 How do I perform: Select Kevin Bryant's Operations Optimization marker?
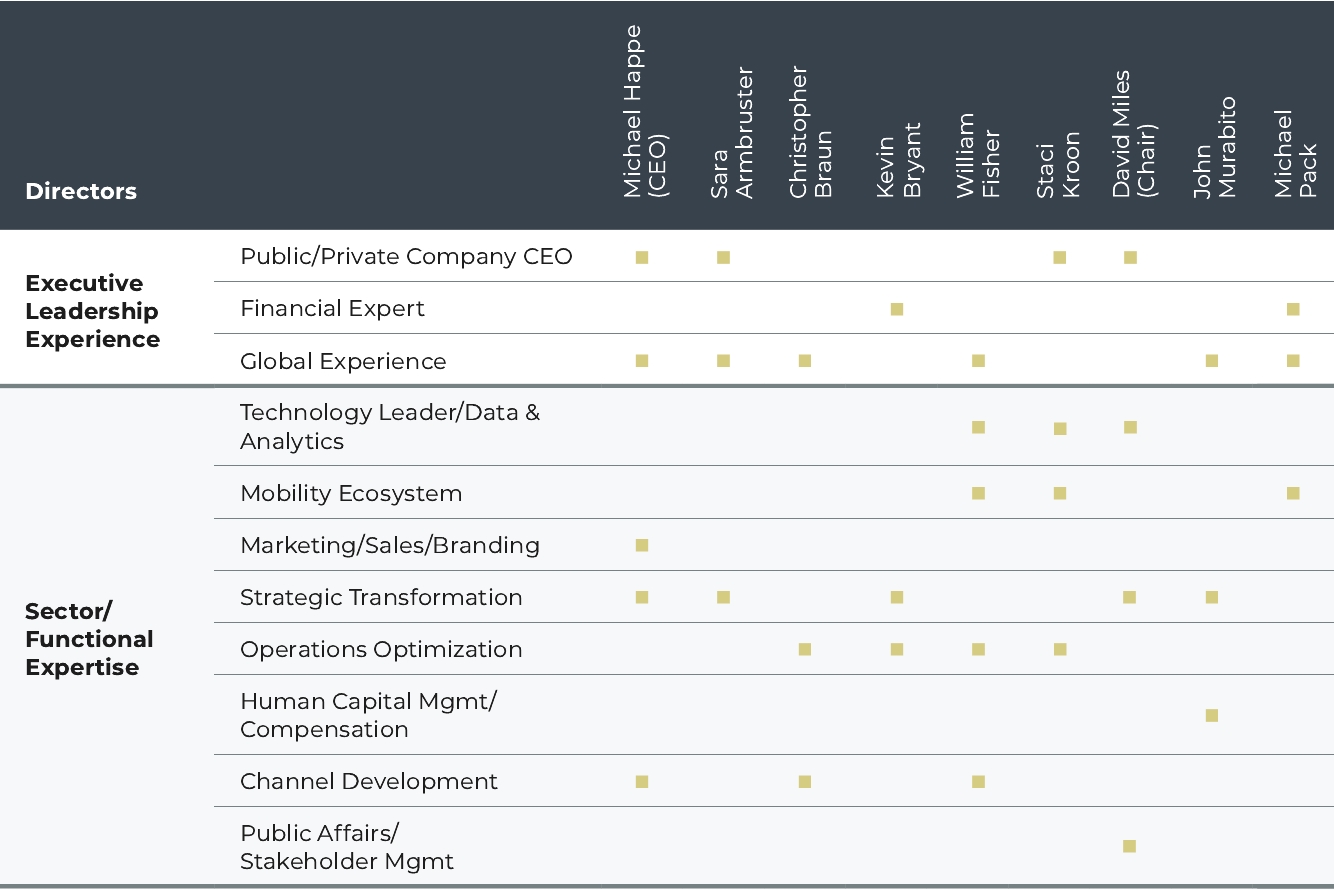tap(897, 649)
